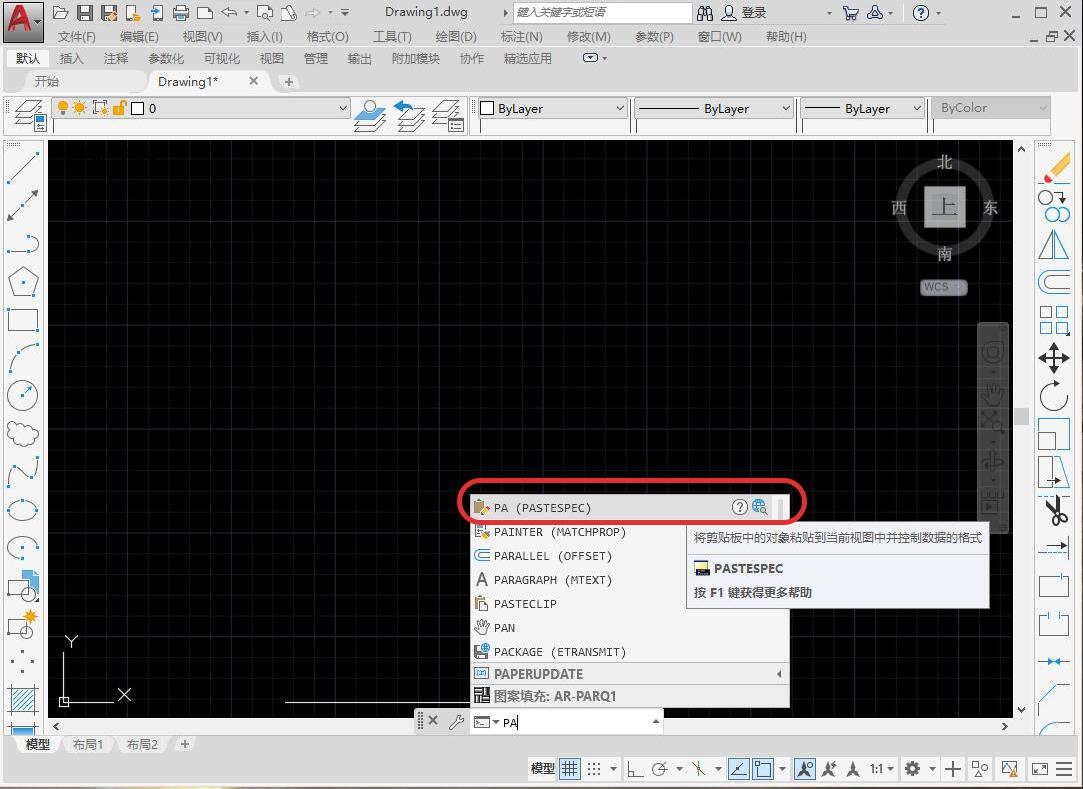
Task: Expand annotation scale 1:1 dropdown
Action: click(x=881, y=768)
